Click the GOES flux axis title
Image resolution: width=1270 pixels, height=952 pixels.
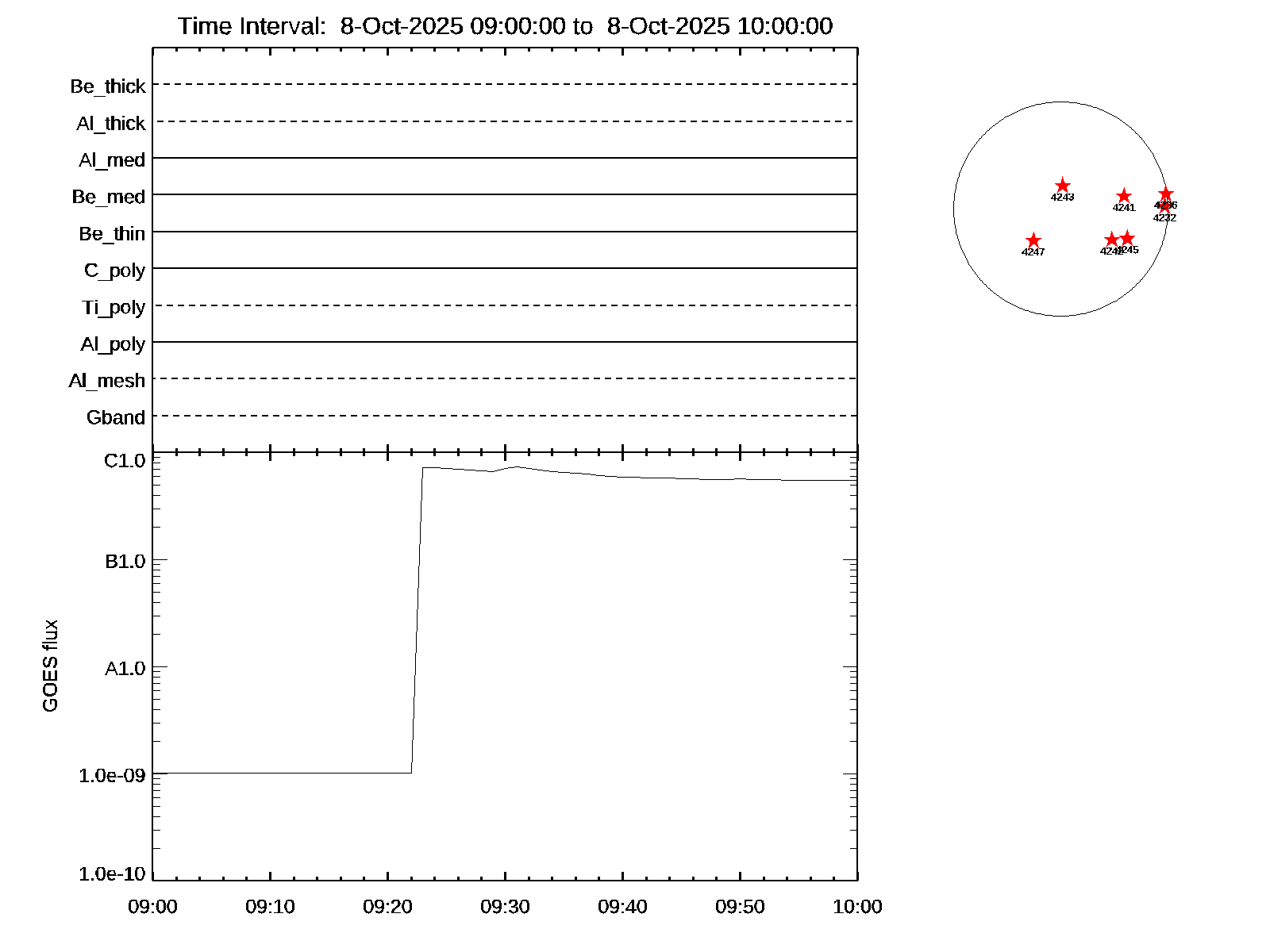[50, 665]
